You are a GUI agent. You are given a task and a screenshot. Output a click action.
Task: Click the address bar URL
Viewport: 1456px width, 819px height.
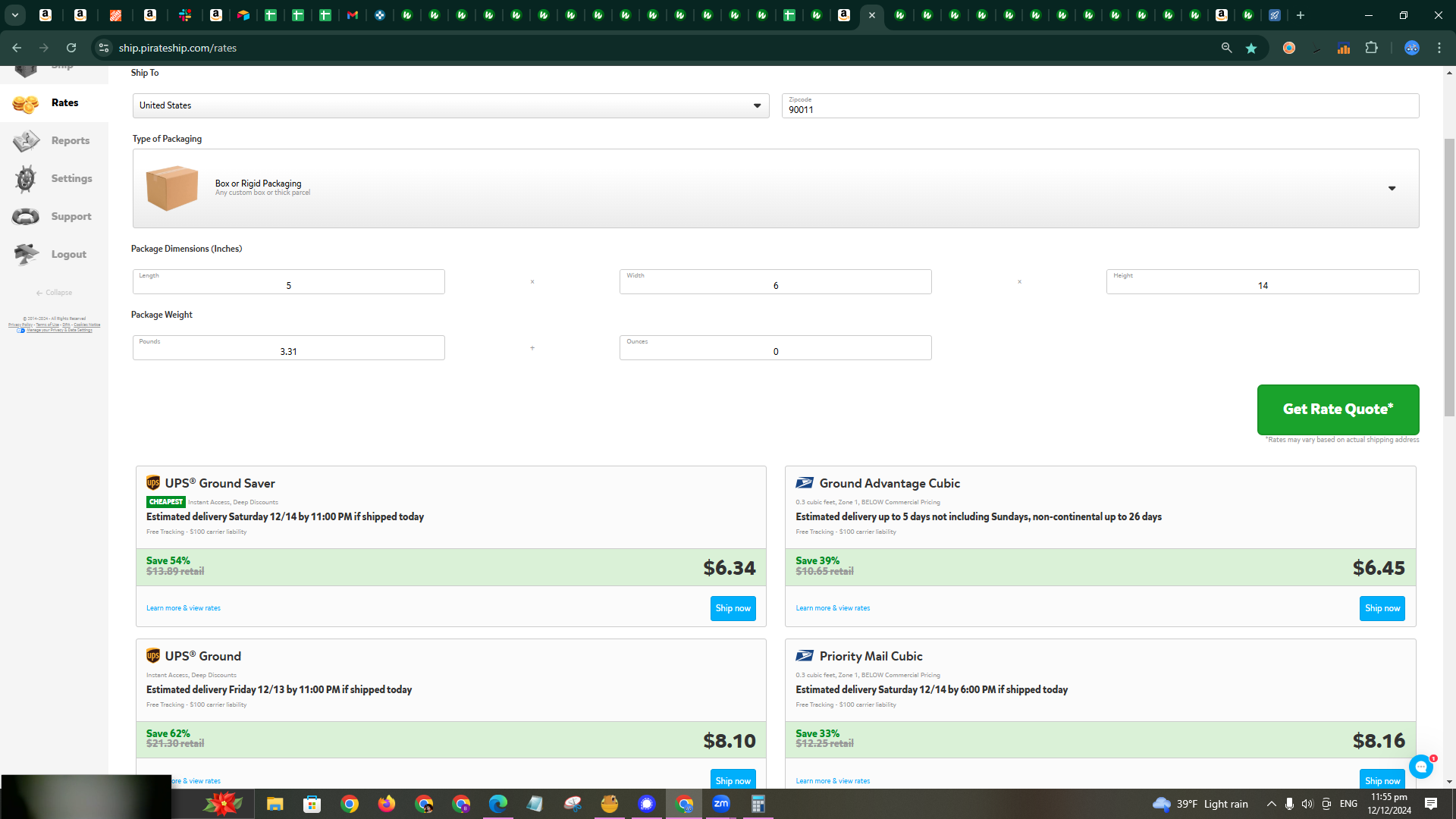[177, 48]
